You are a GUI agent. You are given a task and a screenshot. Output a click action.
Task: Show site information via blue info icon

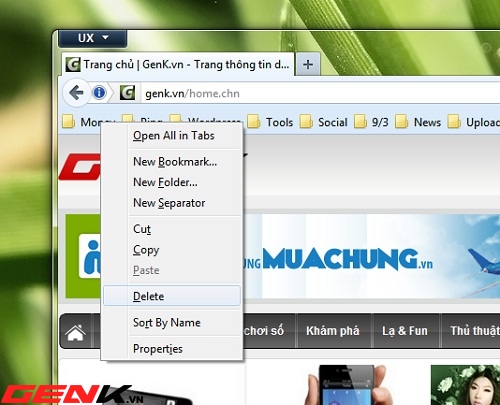[99, 92]
